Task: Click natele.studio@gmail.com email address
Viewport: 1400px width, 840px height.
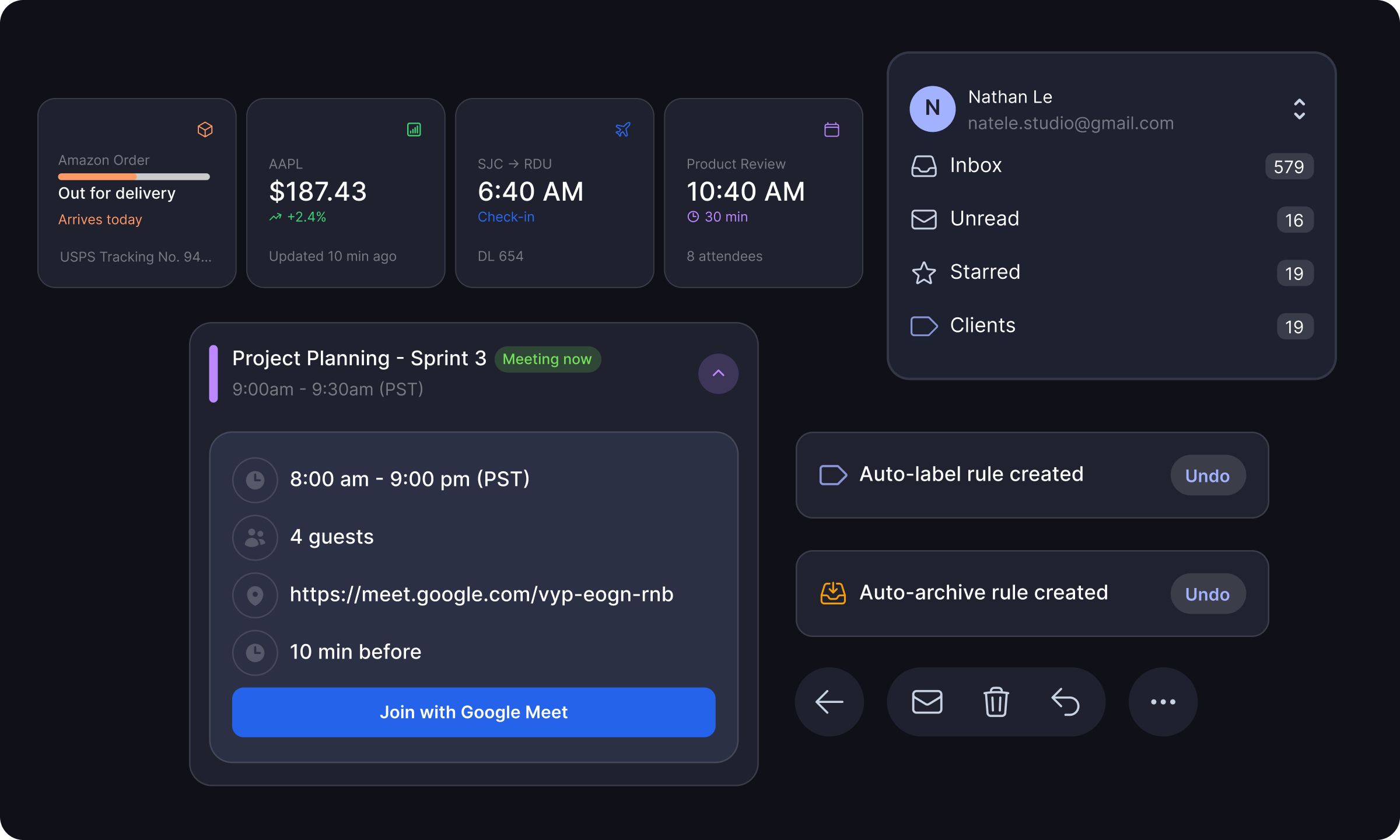Action: pos(1071,123)
